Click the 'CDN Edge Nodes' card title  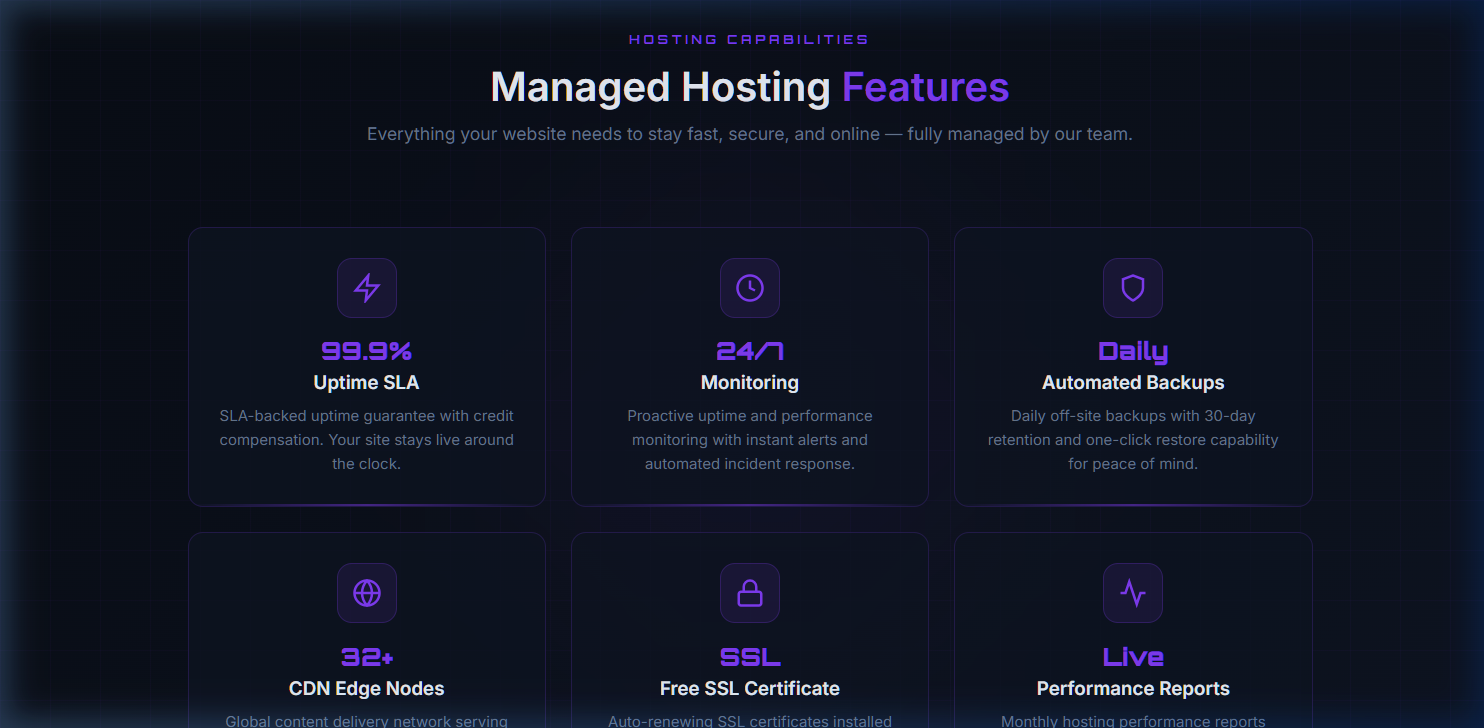click(x=367, y=688)
